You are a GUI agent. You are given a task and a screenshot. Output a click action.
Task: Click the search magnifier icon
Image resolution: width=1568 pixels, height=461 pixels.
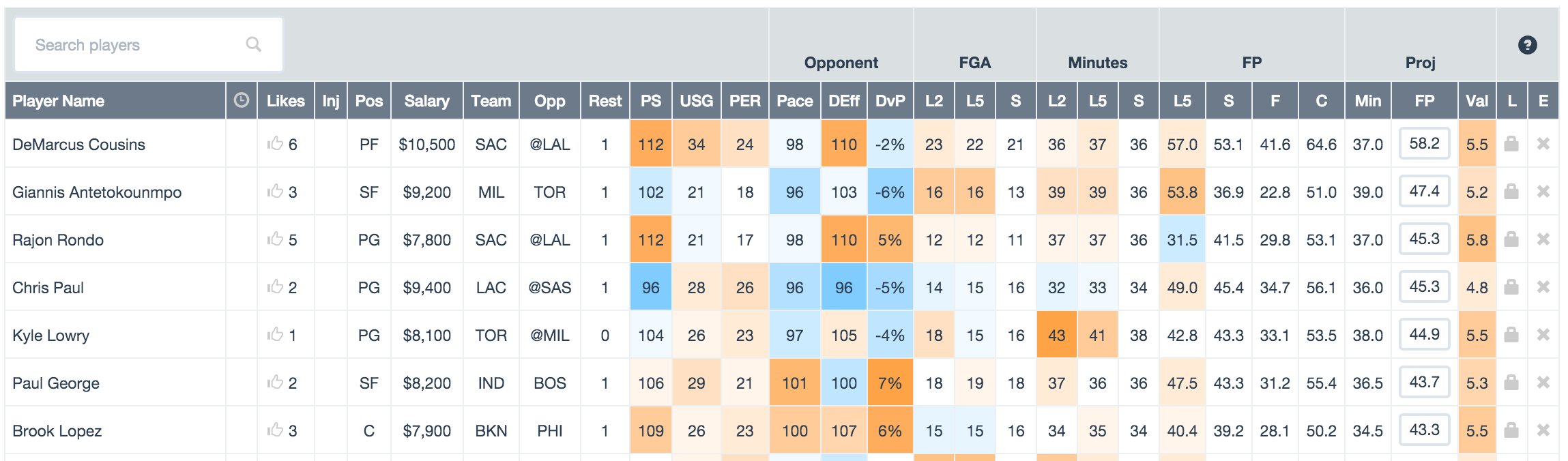coord(254,44)
